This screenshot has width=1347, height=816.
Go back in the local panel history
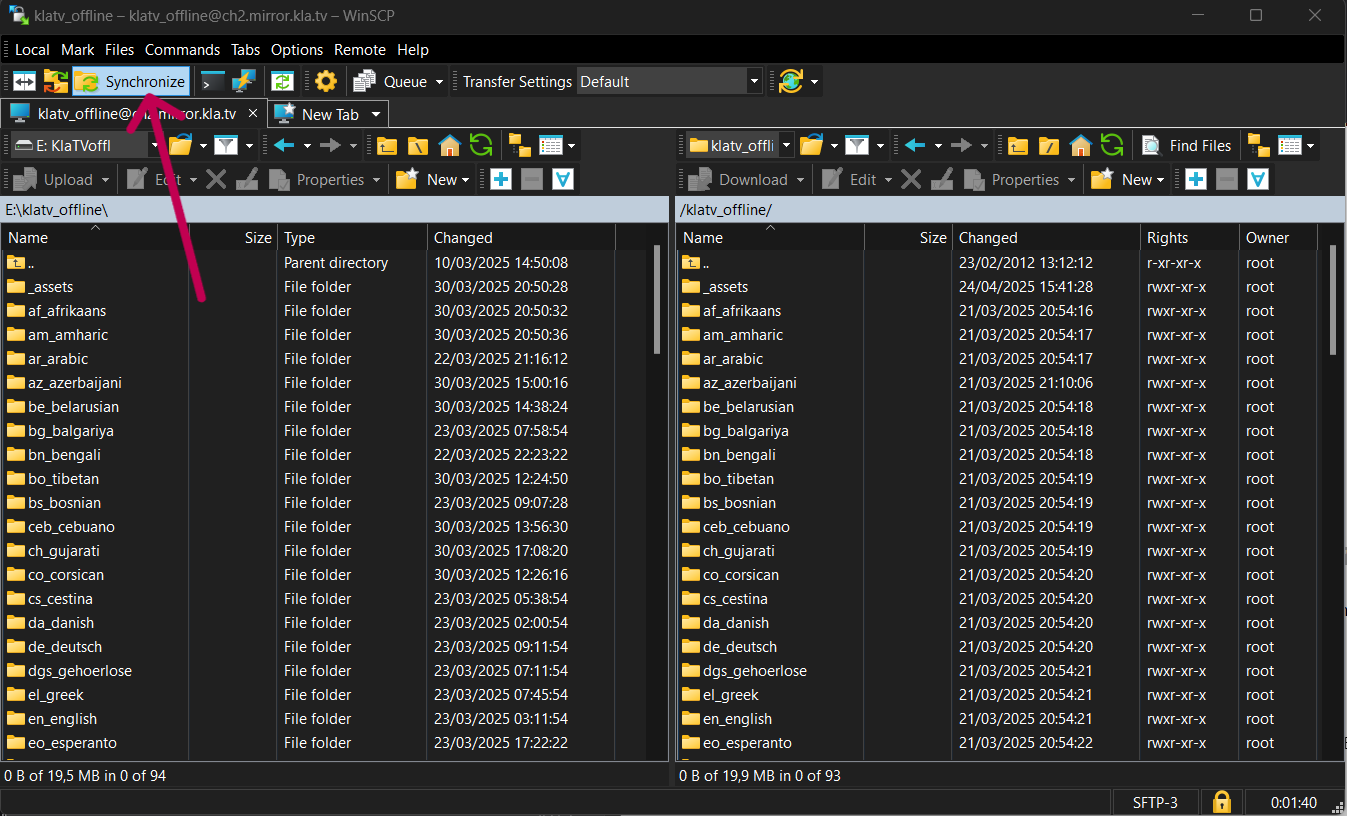pyautogui.click(x=284, y=146)
